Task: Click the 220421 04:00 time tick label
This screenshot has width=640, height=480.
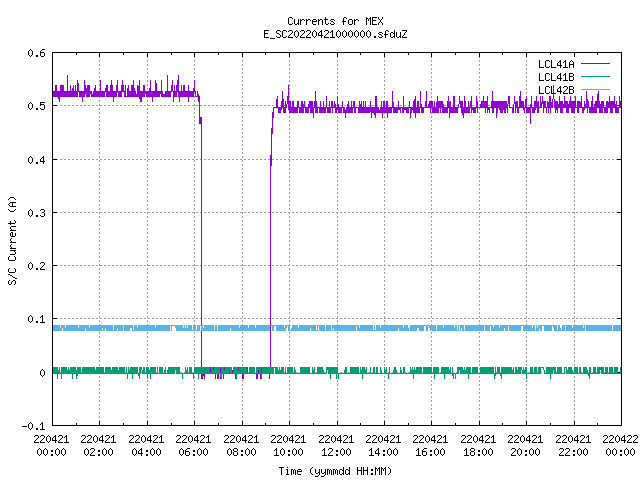Action: [146, 446]
